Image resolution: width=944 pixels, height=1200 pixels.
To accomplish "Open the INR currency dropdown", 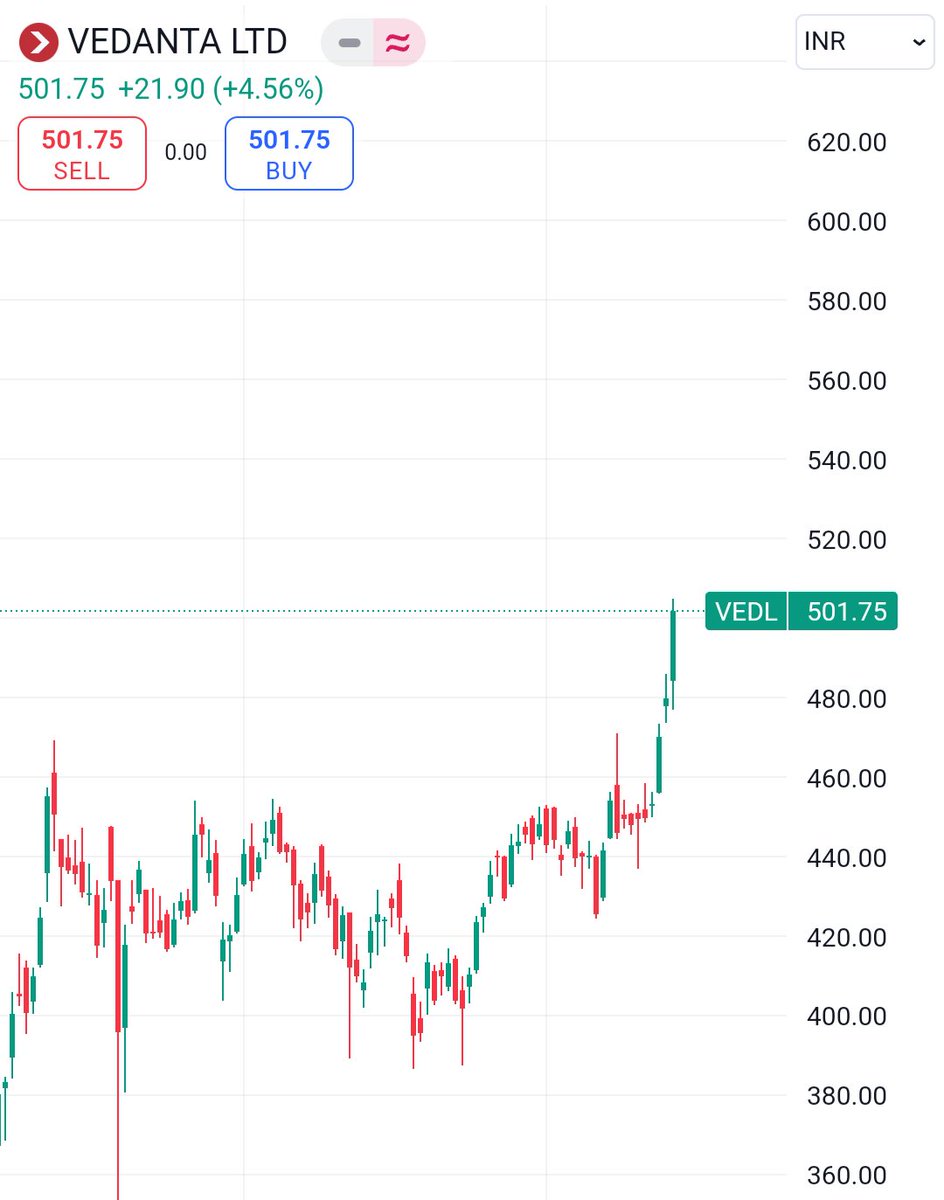I will click(x=865, y=43).
